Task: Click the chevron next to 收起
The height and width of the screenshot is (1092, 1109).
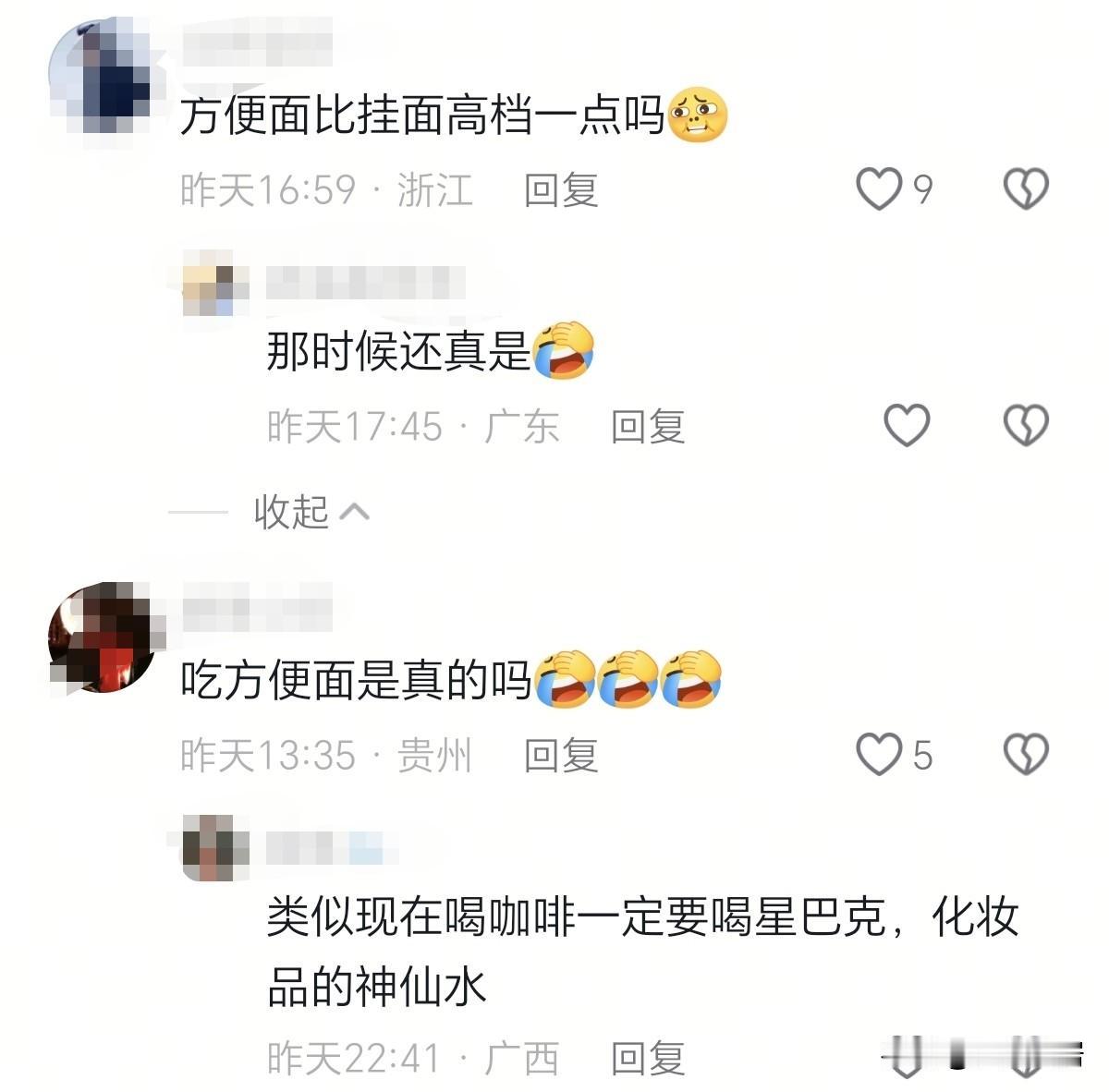Action: [355, 512]
